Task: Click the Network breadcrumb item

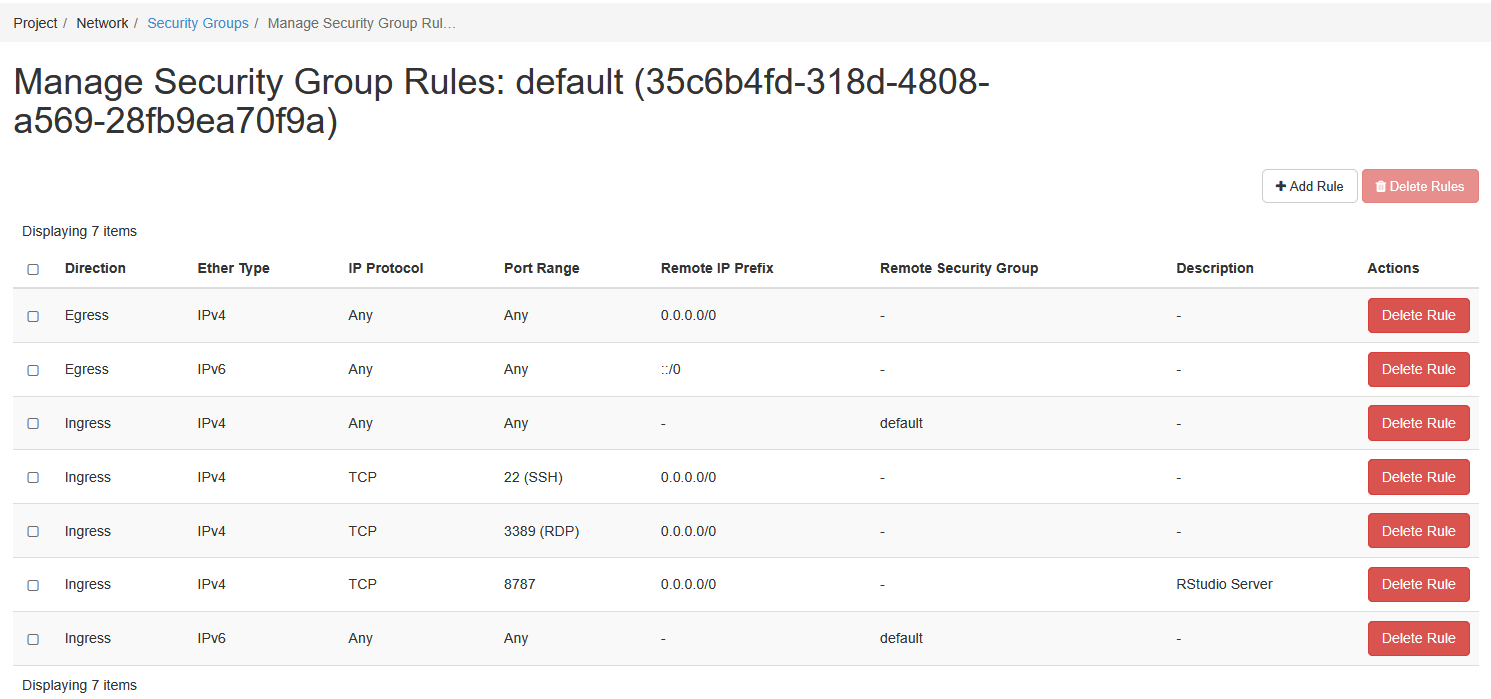Action: pyautogui.click(x=102, y=23)
